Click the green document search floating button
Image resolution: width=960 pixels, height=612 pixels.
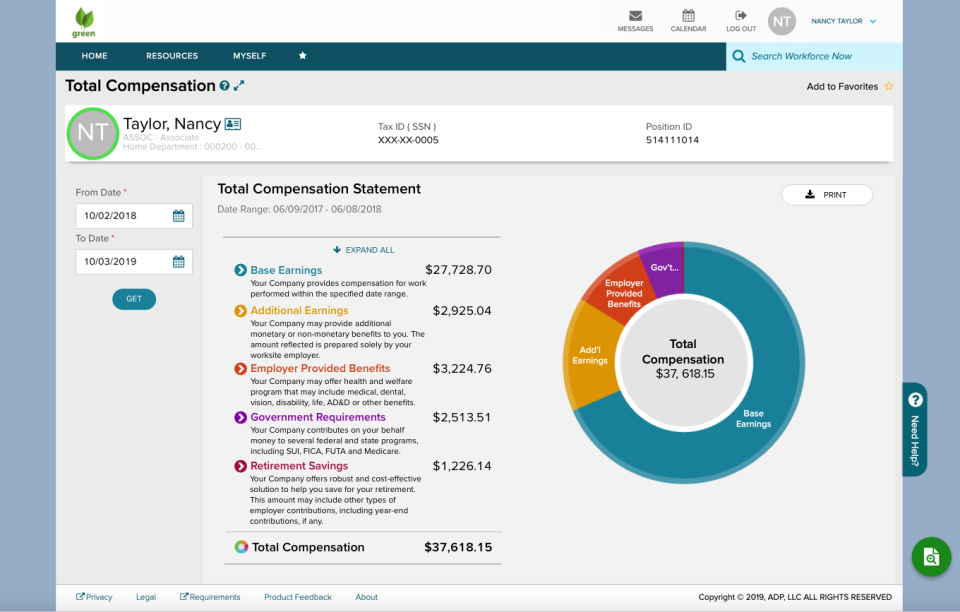931,557
